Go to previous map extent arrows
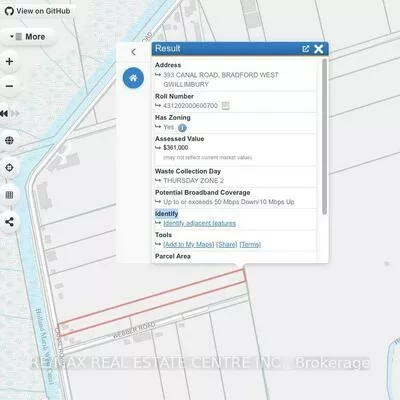 4,114
